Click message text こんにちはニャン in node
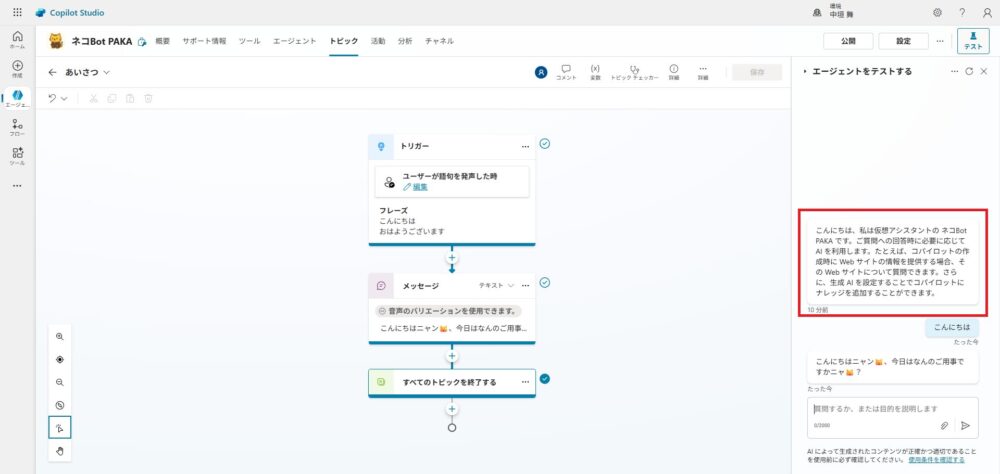This screenshot has width=1000, height=474. [453, 329]
